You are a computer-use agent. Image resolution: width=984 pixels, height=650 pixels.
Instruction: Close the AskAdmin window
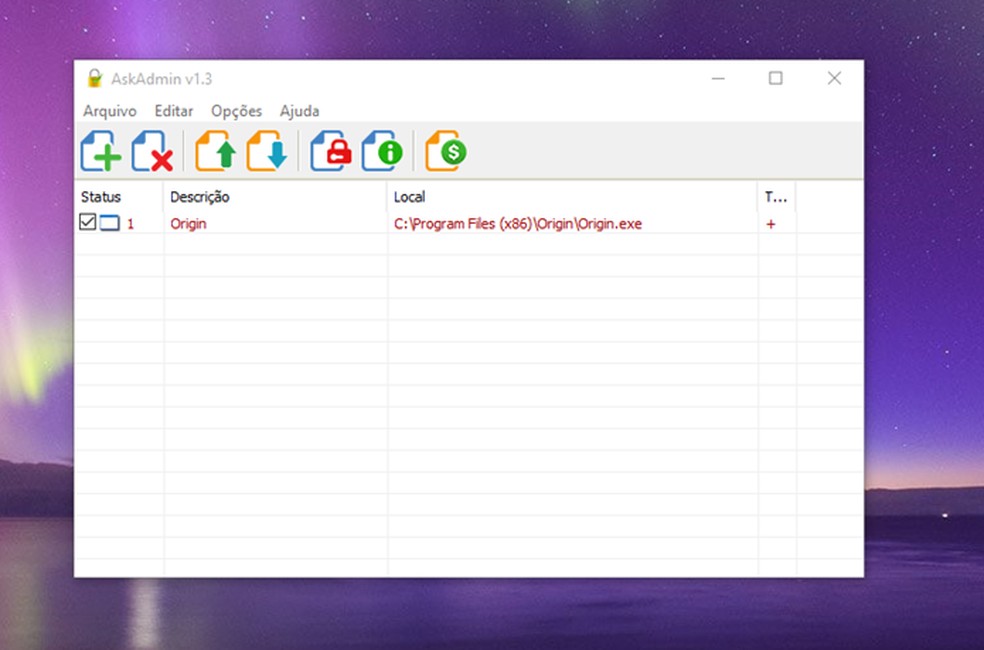pyautogui.click(x=834, y=78)
